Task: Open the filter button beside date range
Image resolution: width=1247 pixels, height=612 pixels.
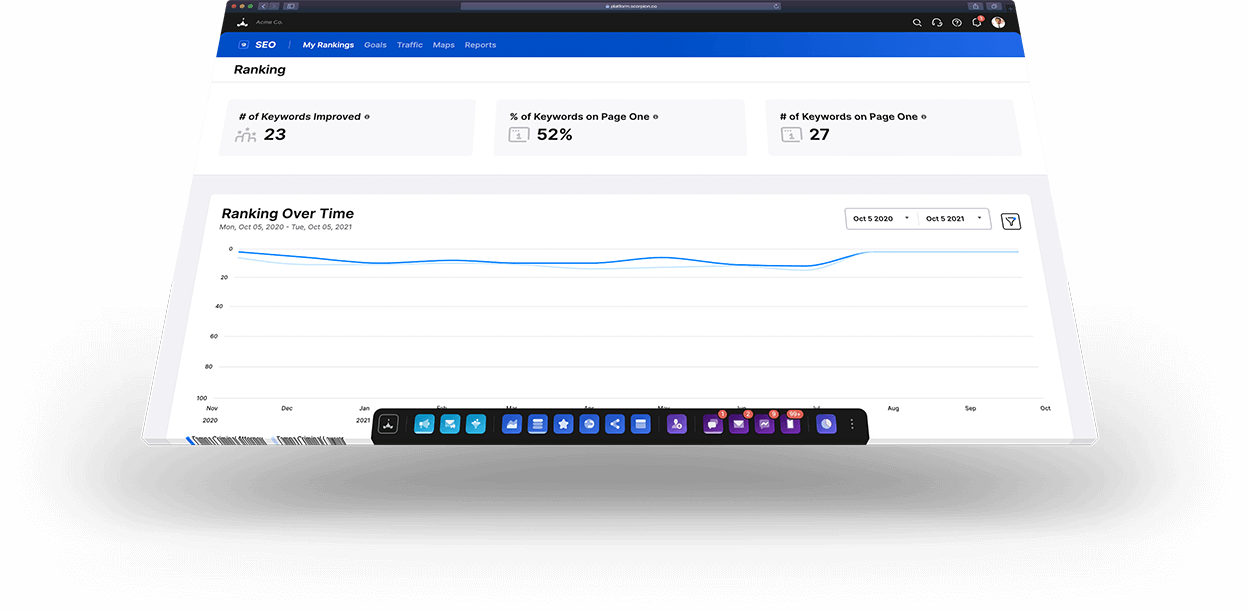Action: click(1010, 221)
